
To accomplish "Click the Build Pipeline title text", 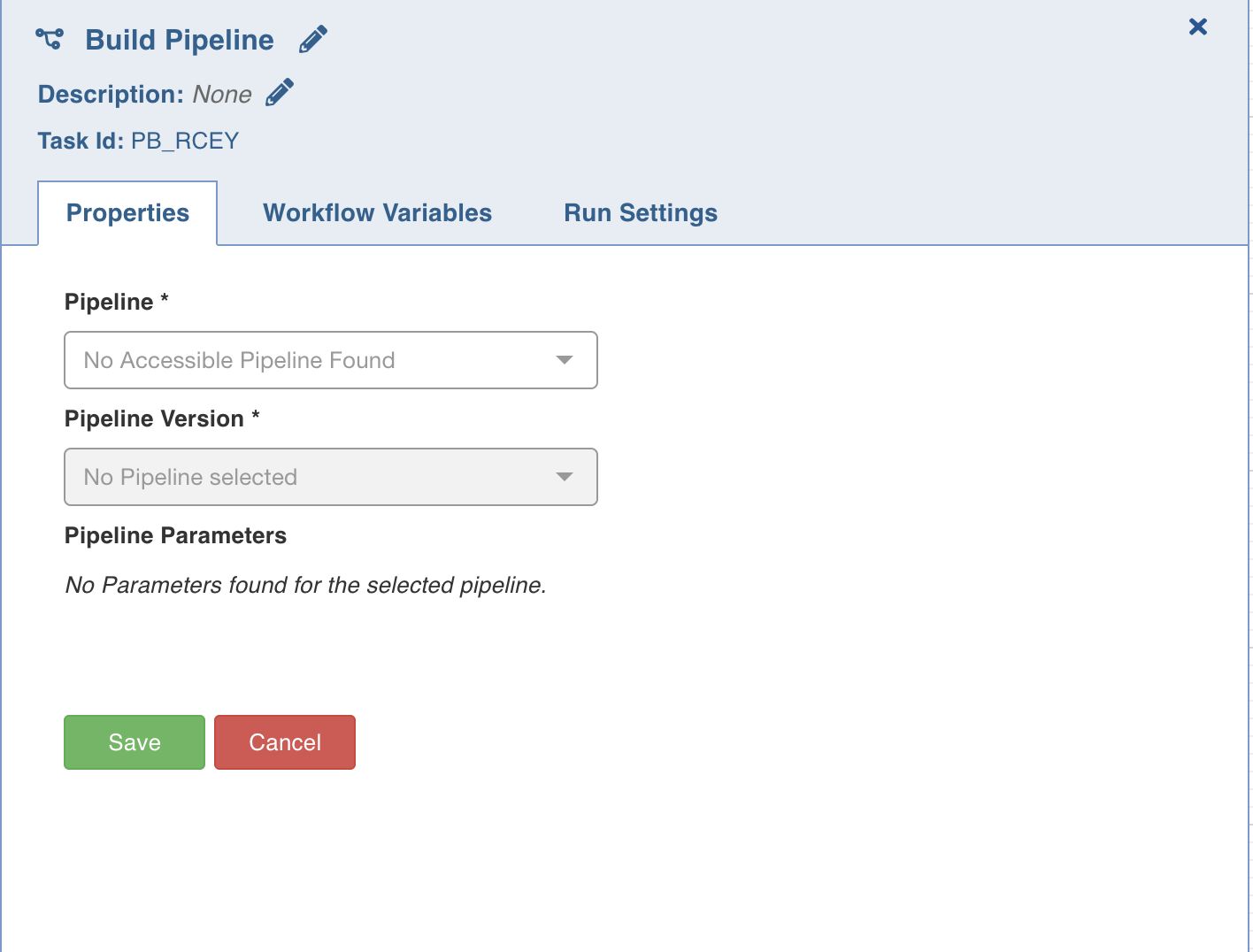I will click(180, 40).
